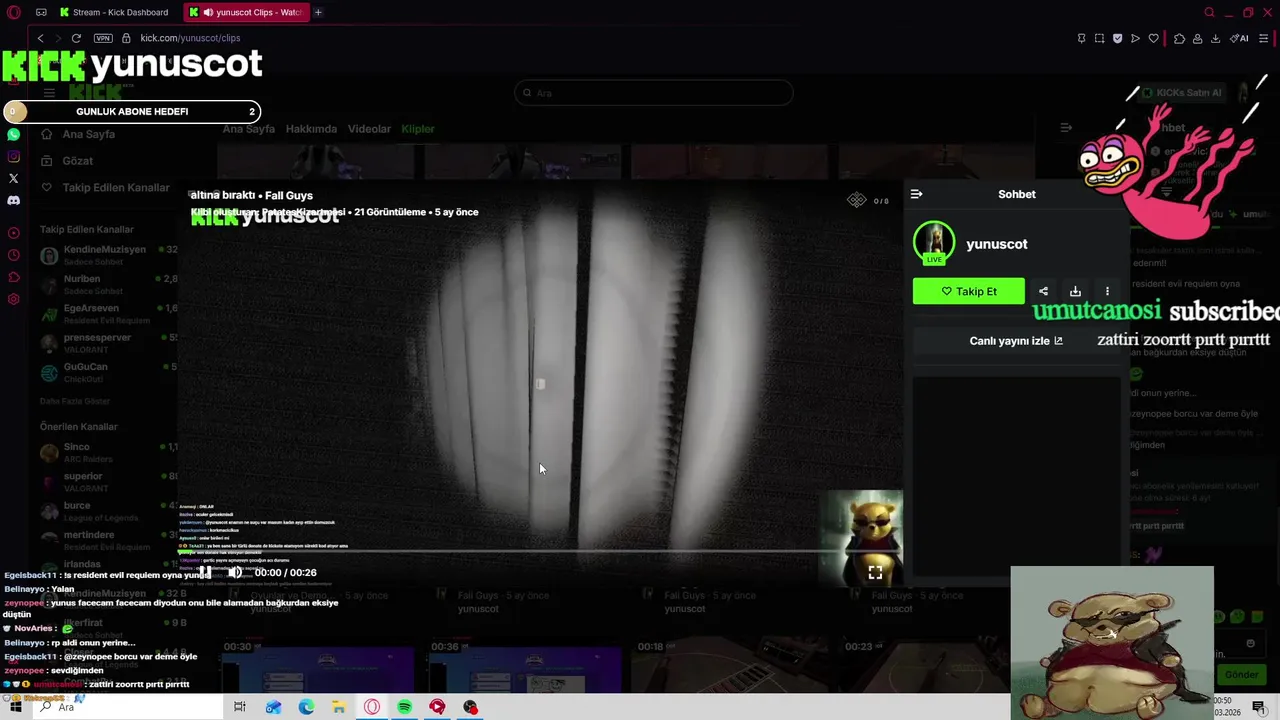This screenshot has width=1280, height=720.
Task: Open the ad blocker shield icon
Action: (x=1117, y=38)
